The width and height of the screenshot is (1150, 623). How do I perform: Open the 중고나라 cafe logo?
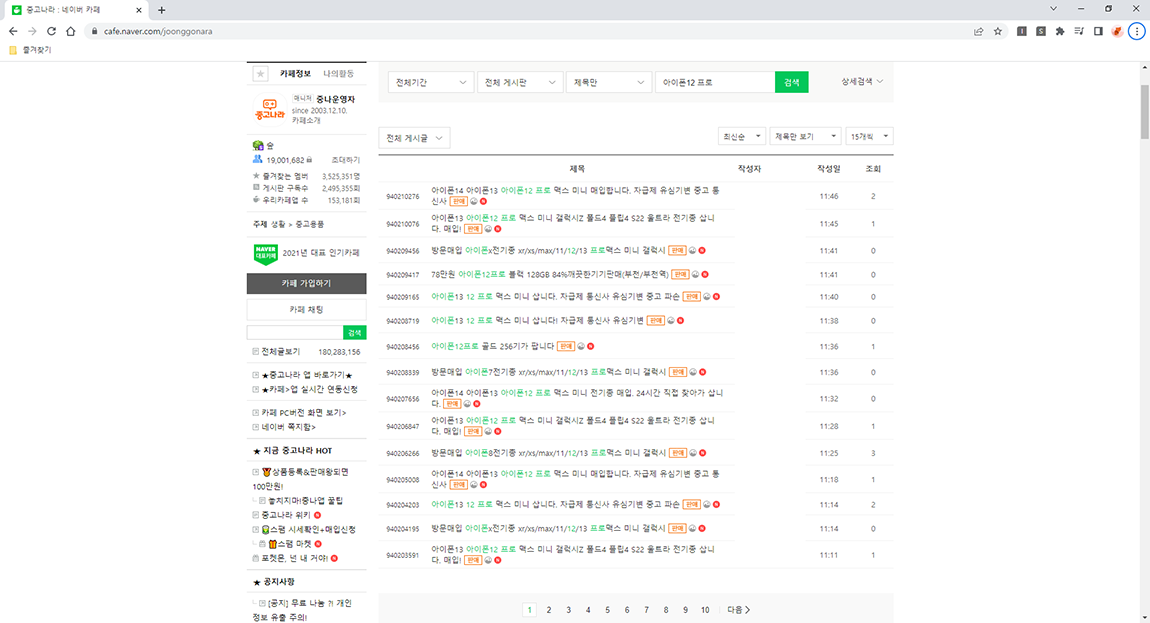tap(270, 109)
